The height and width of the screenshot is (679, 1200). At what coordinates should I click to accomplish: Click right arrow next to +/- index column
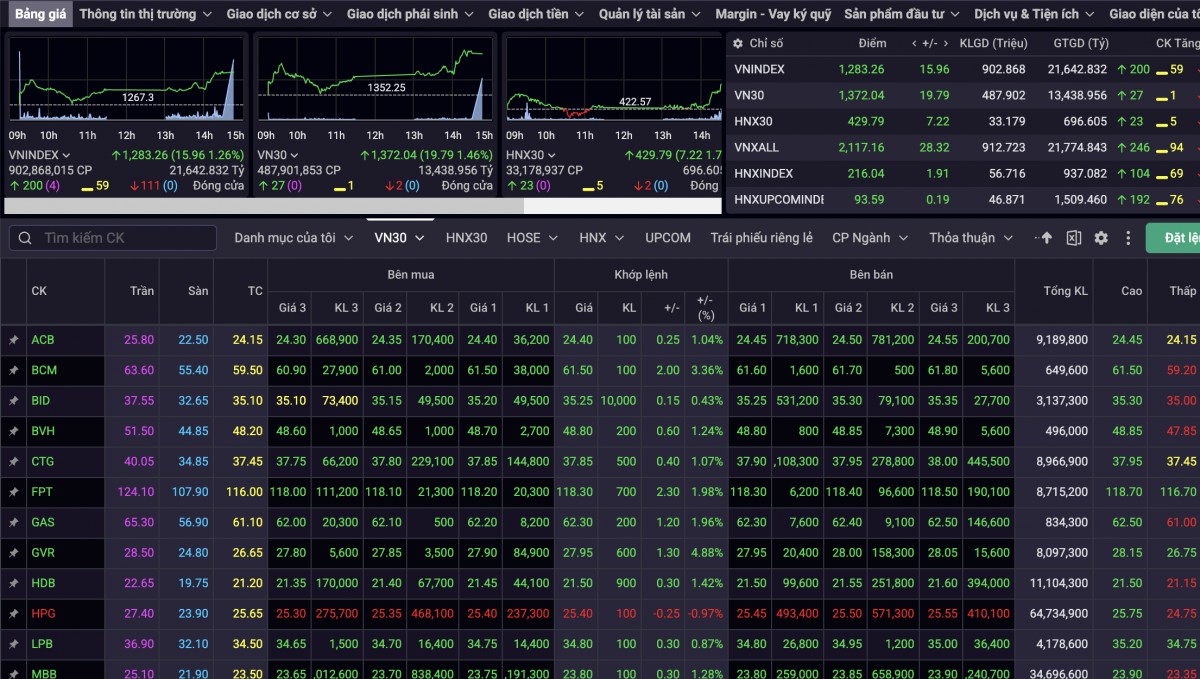tap(945, 44)
